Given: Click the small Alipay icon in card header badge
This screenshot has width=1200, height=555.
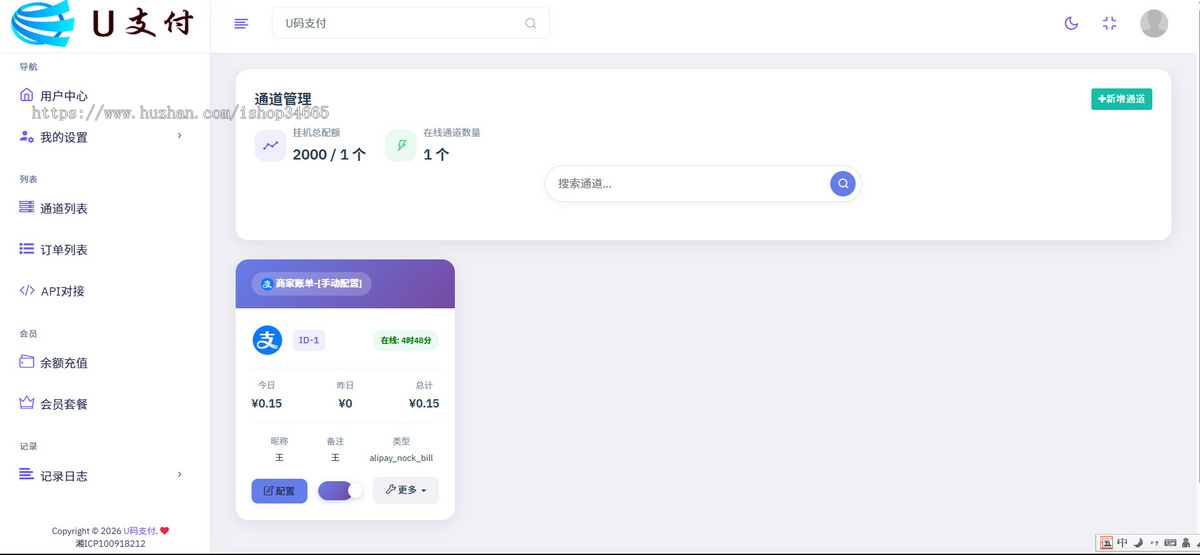Looking at the screenshot, I should point(267,284).
